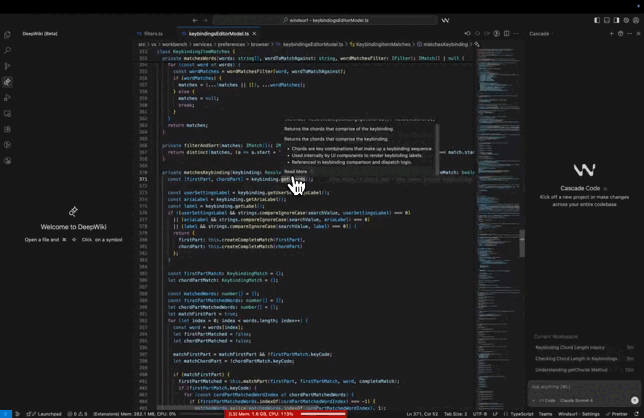This screenshot has width=644, height=418.
Task: Click the windsurf command center search box
Action: tap(325, 20)
